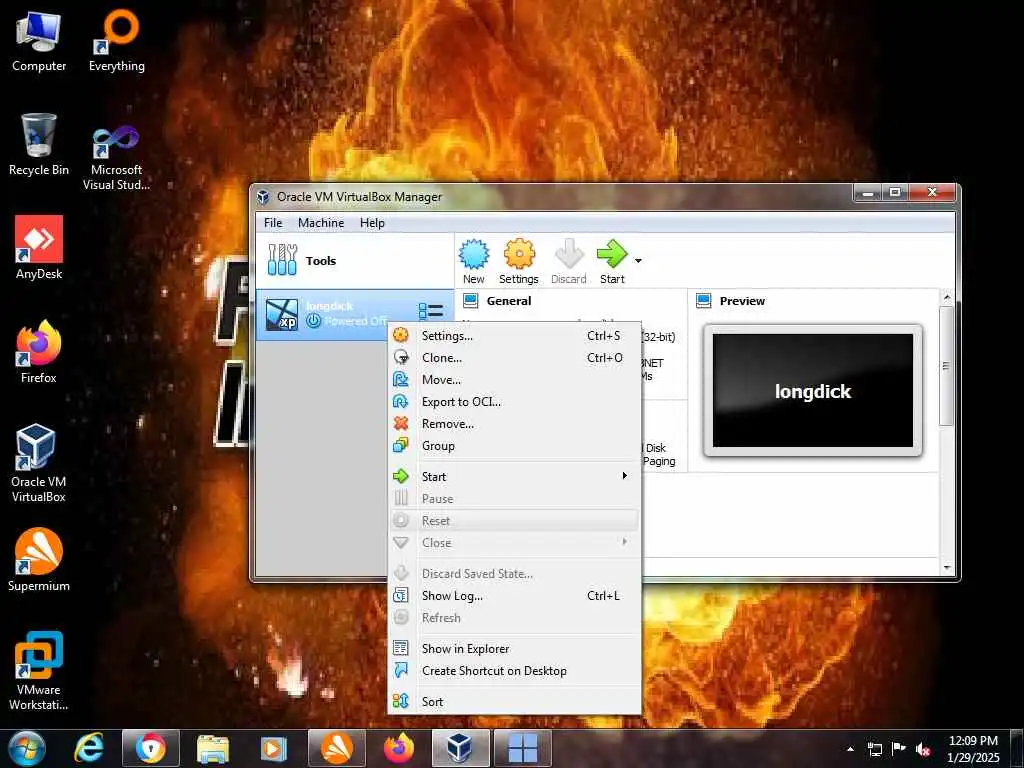Click the longdick preview thumbnail
1024x768 pixels.
pyautogui.click(x=812, y=391)
